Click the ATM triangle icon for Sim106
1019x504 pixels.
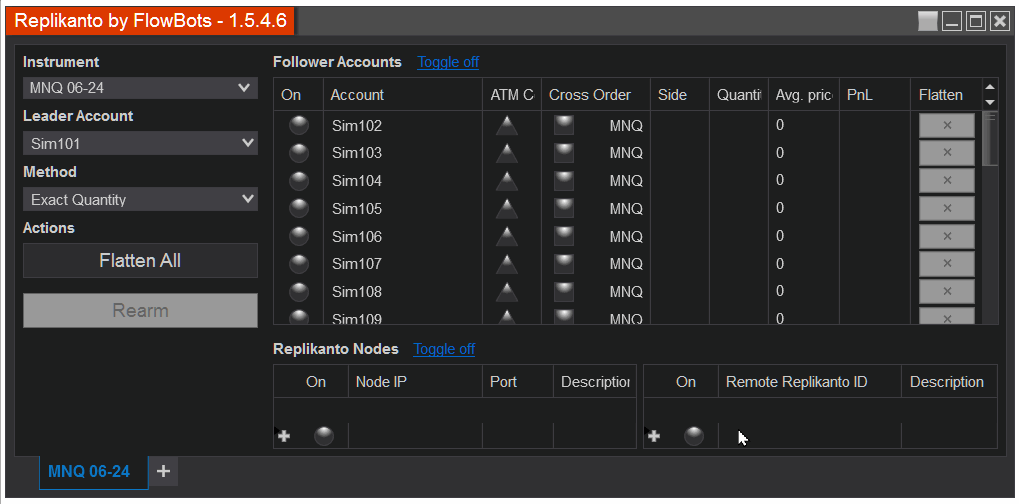click(506, 236)
